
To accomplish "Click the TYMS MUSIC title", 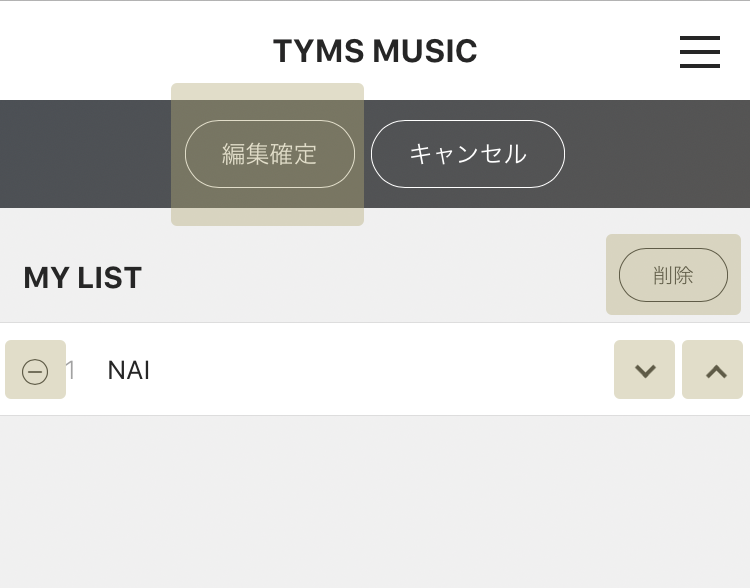I will coord(375,51).
